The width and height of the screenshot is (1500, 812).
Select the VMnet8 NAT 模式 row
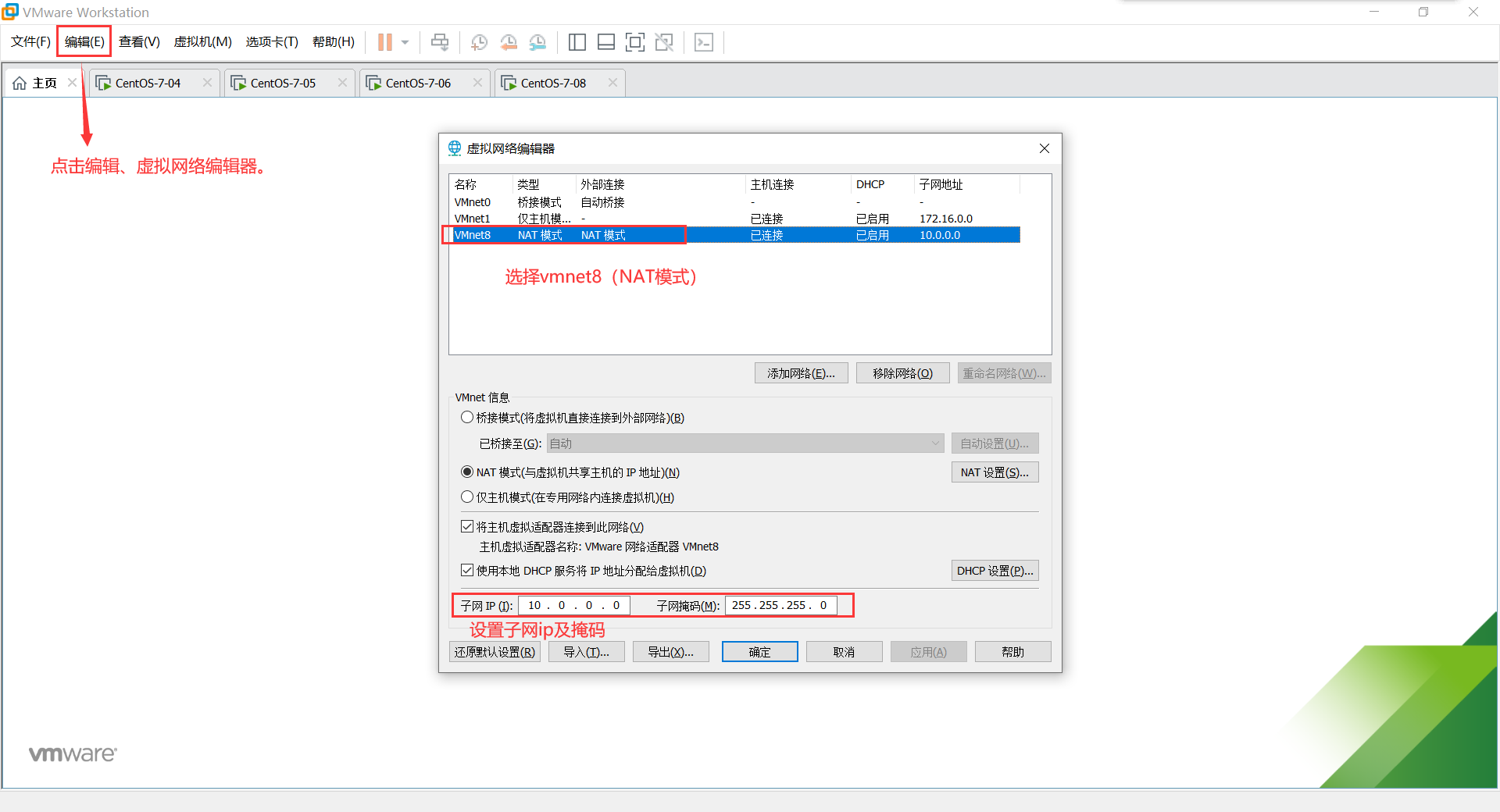pyautogui.click(x=734, y=235)
